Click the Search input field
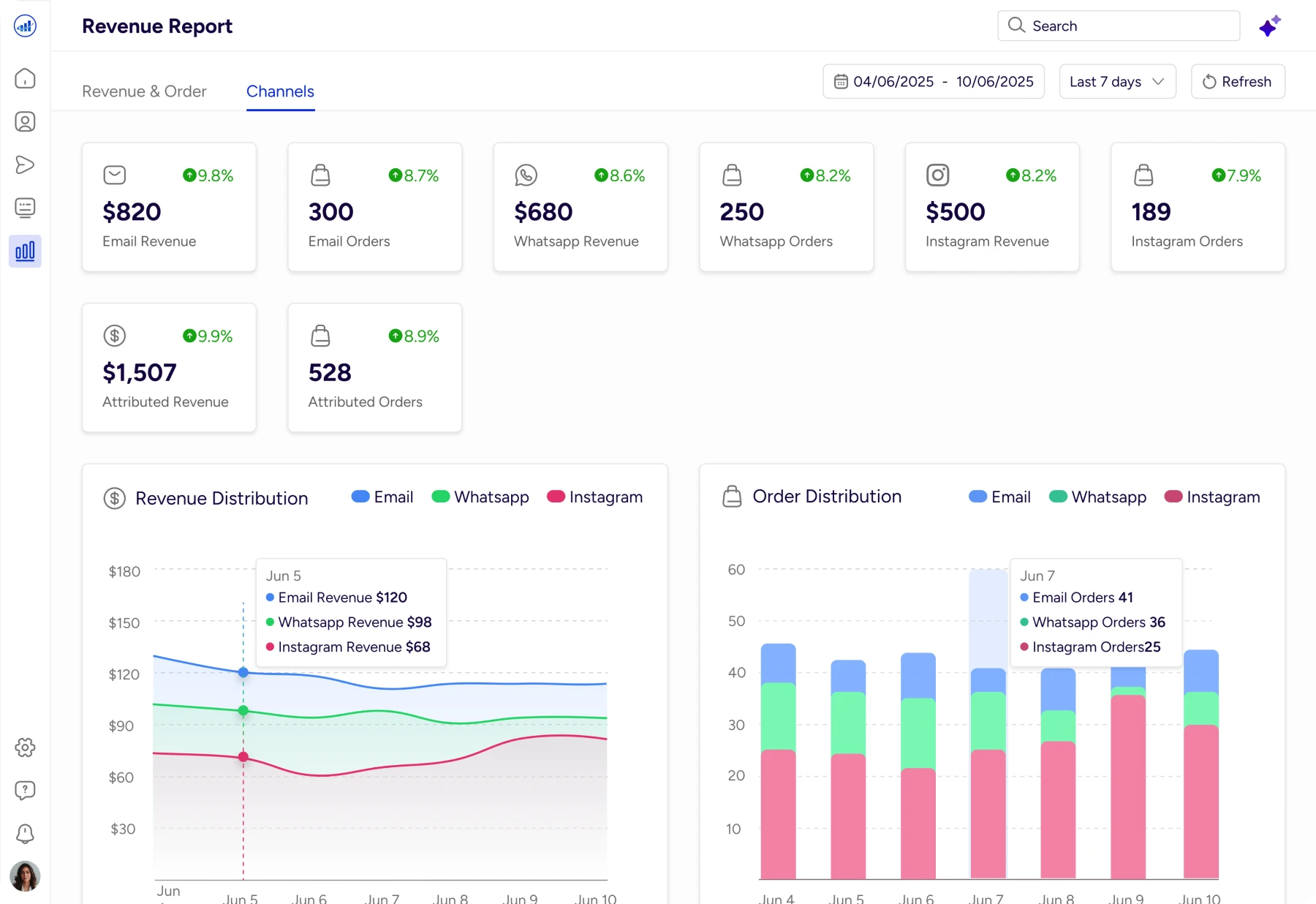The image size is (1316, 904). [1119, 26]
